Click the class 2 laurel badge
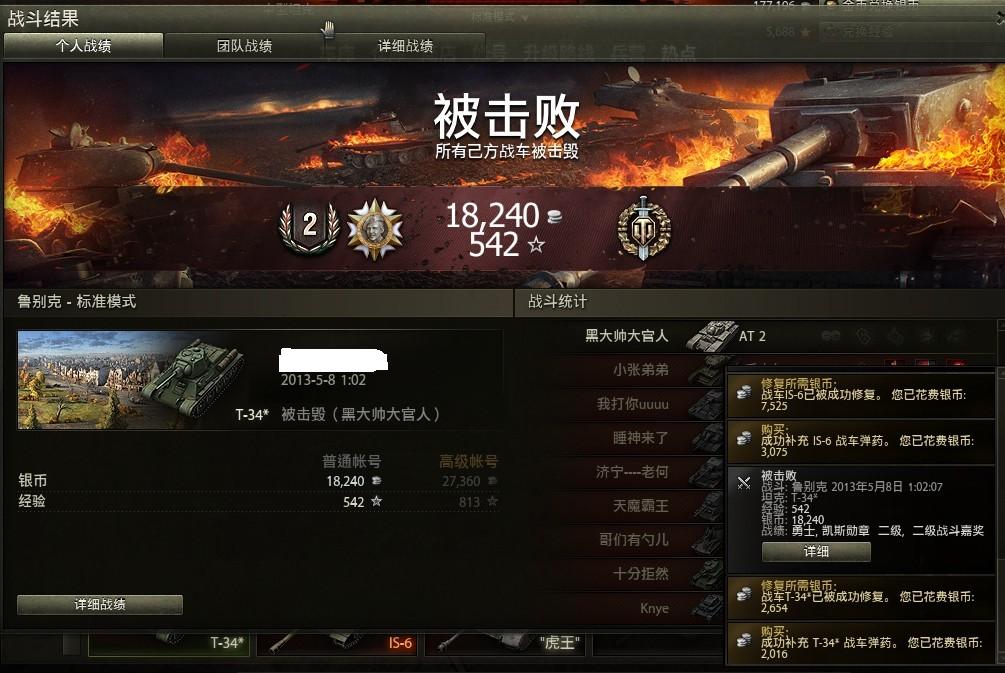The width and height of the screenshot is (1005, 673). tap(310, 228)
